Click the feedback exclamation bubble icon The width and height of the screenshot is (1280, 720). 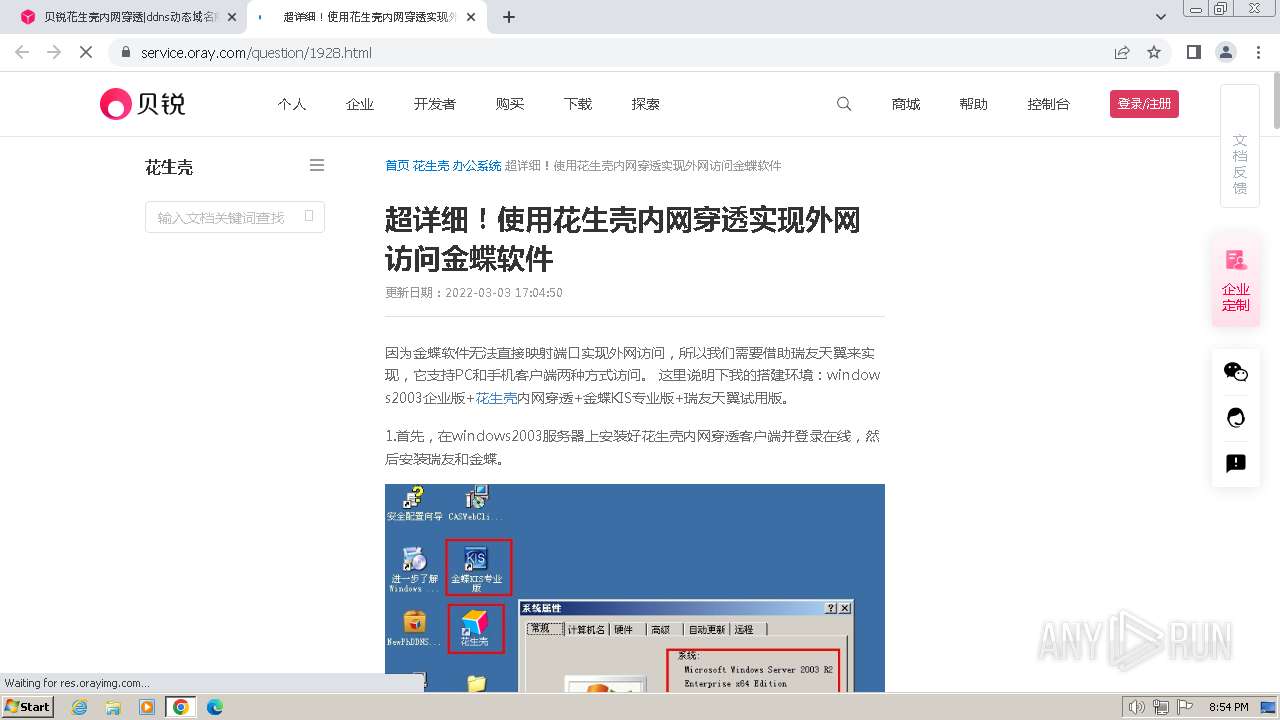tap(1236, 463)
